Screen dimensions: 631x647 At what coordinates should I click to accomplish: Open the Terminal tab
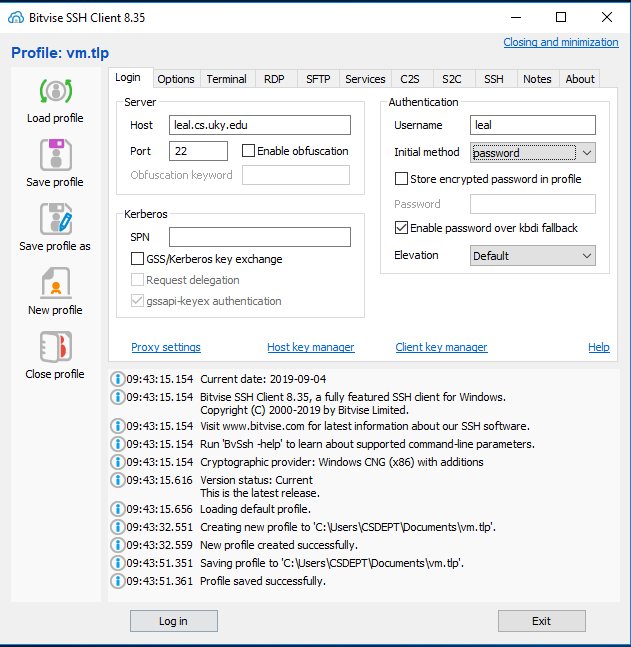pyautogui.click(x=227, y=79)
